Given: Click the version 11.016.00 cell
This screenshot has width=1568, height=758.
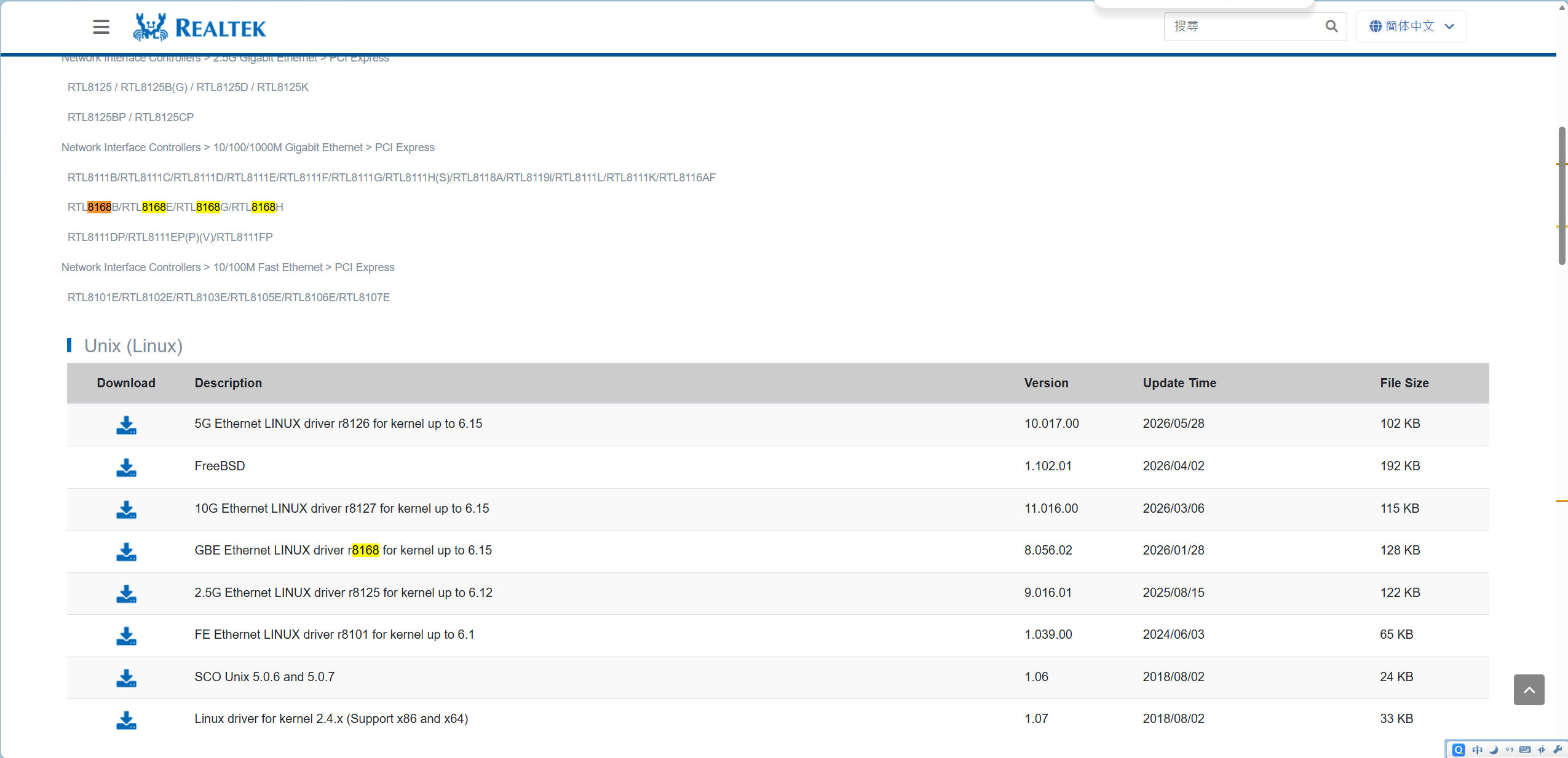Looking at the screenshot, I should coord(1051,508).
